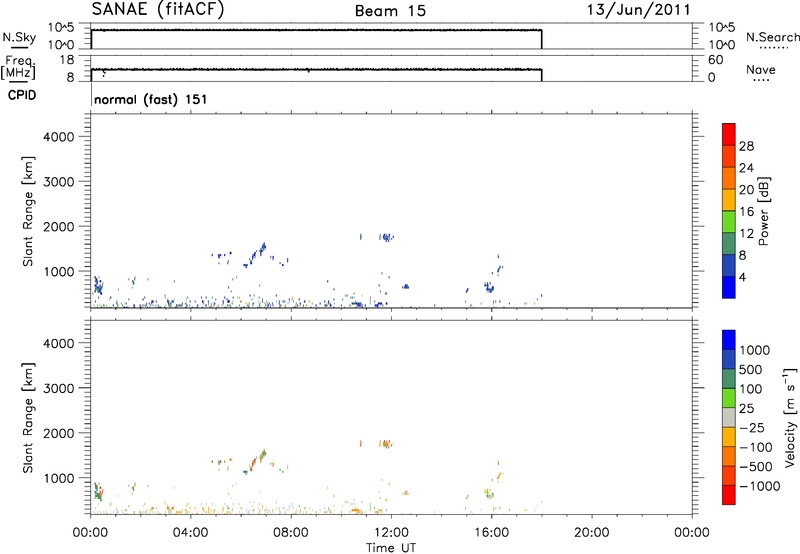Image resolution: width=800 pixels, height=554 pixels.
Task: Click power echo patch just after 00:00 near 700 km
Action: pos(97,286)
